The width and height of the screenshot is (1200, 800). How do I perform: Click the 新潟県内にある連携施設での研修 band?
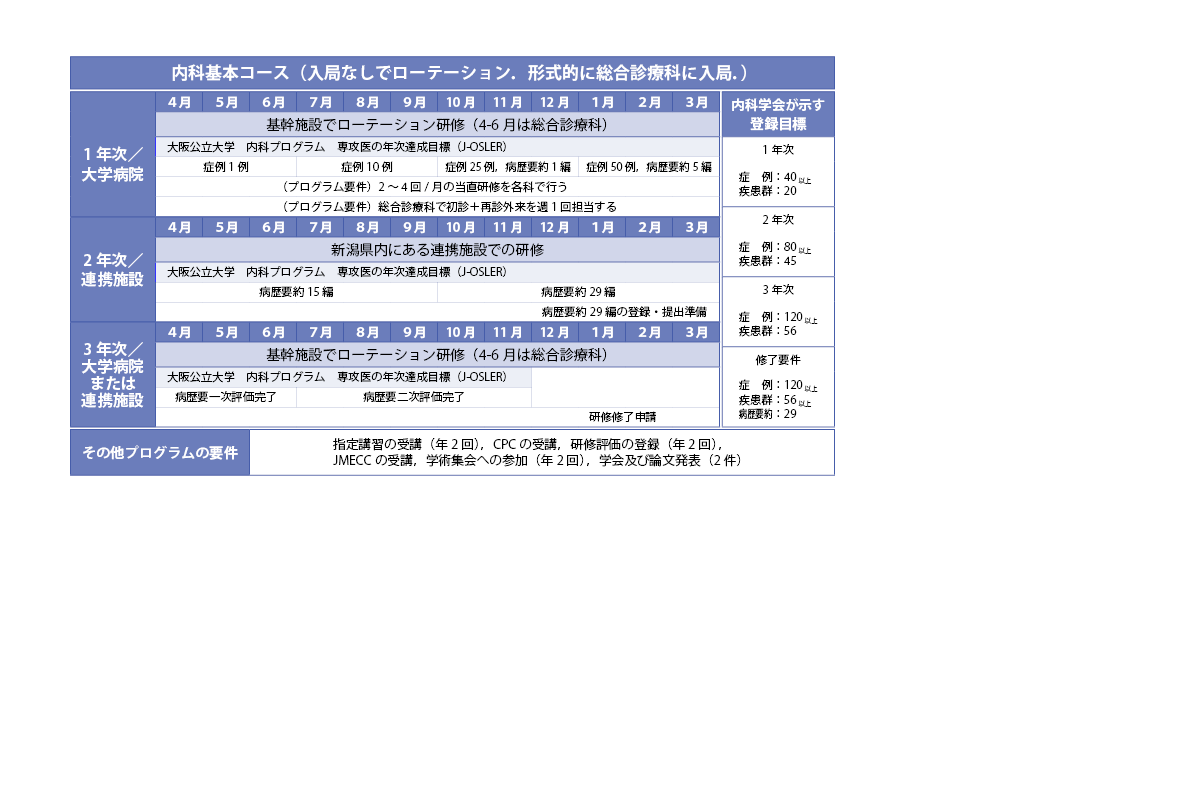[x=437, y=249]
